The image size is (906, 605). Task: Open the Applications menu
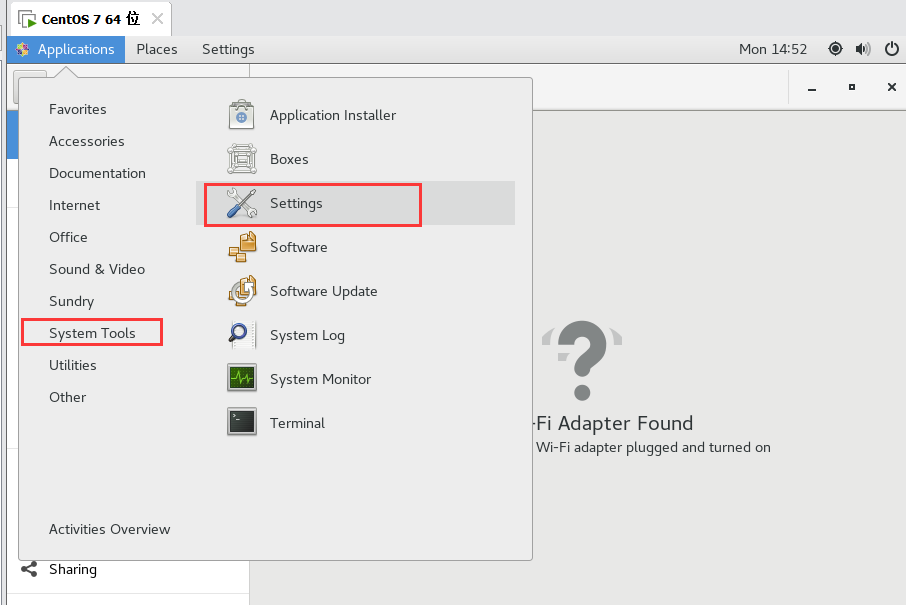coord(66,49)
